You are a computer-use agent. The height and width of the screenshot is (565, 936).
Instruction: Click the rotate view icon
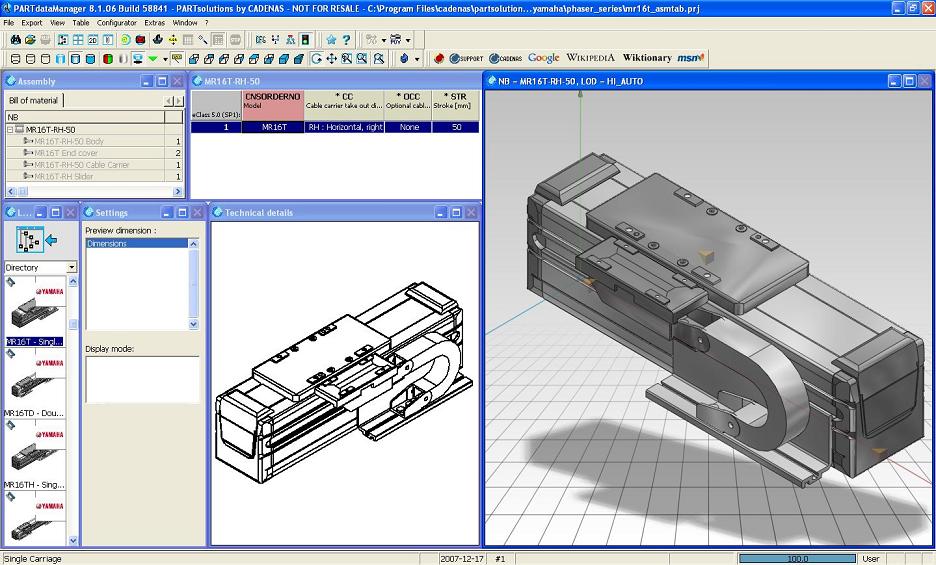pos(316,59)
